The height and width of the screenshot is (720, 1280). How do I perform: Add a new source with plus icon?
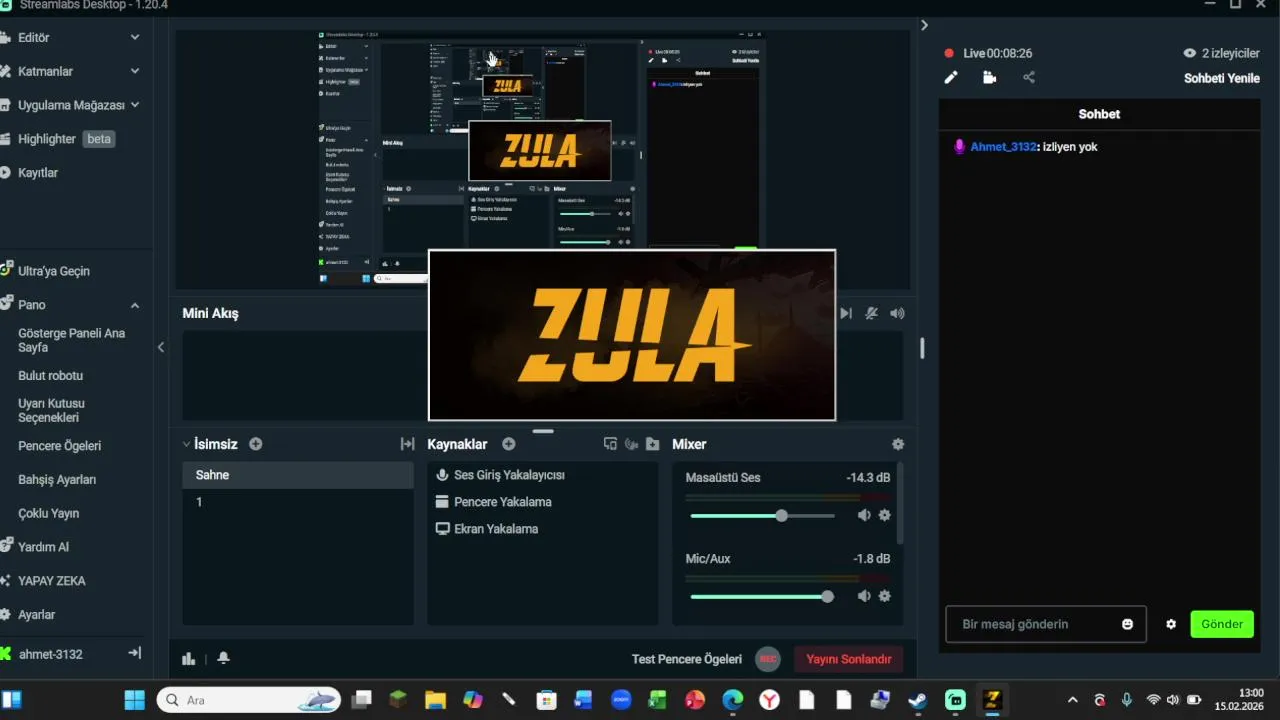[x=509, y=444]
